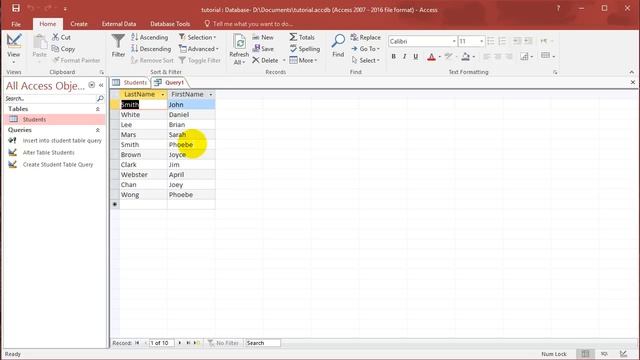Save database using quick access toolbar icon
Image resolution: width=640 pixels, height=360 pixels.
pyautogui.click(x=16, y=8)
